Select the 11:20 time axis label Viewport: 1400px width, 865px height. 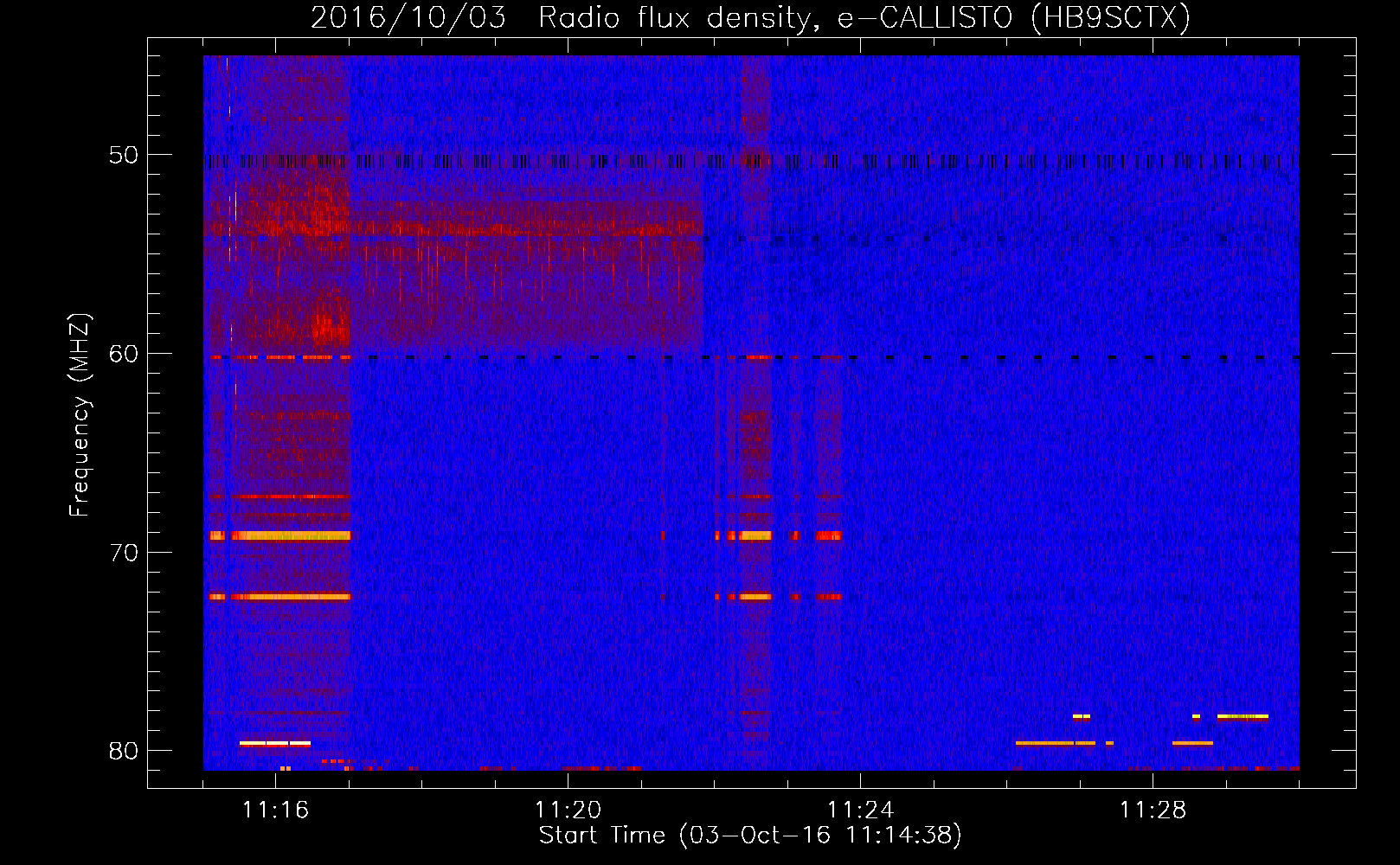(x=568, y=811)
